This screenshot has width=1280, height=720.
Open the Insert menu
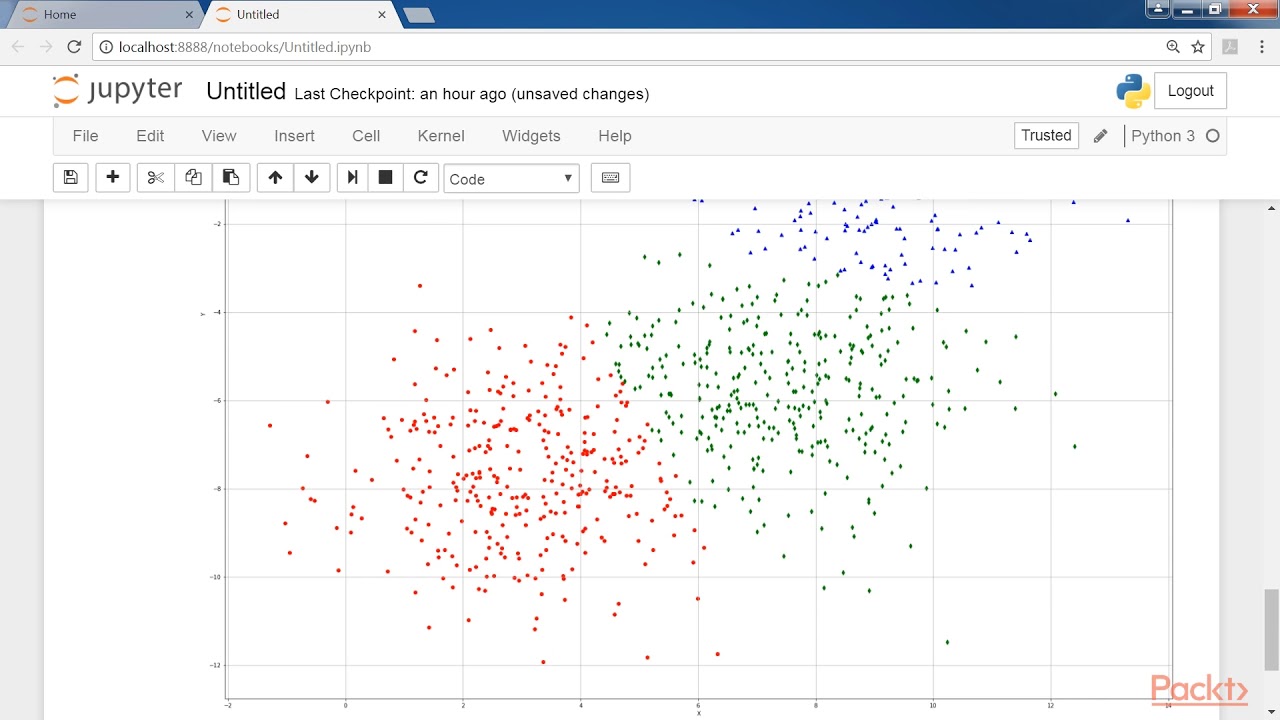coord(294,136)
